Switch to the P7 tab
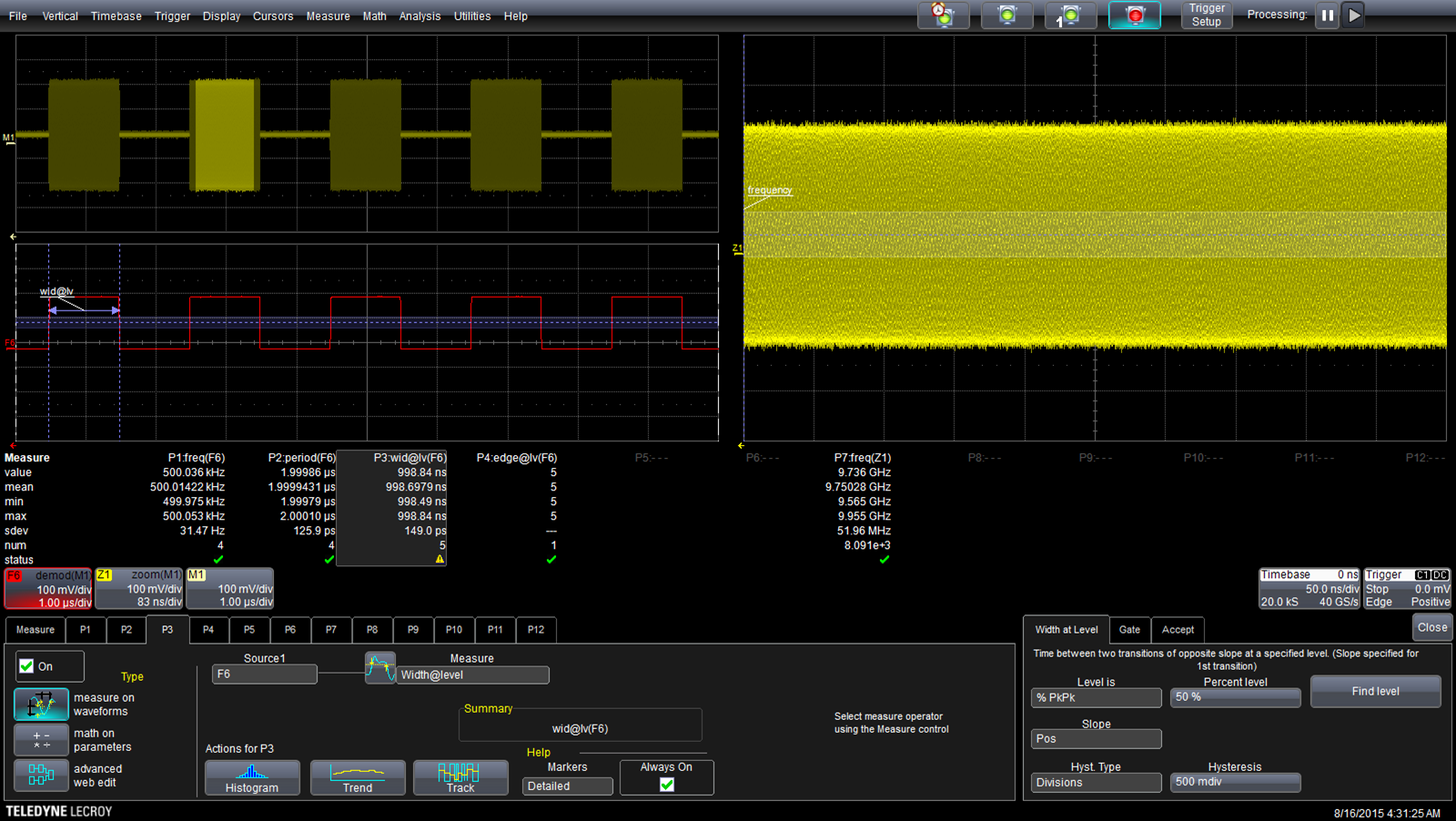 point(331,630)
